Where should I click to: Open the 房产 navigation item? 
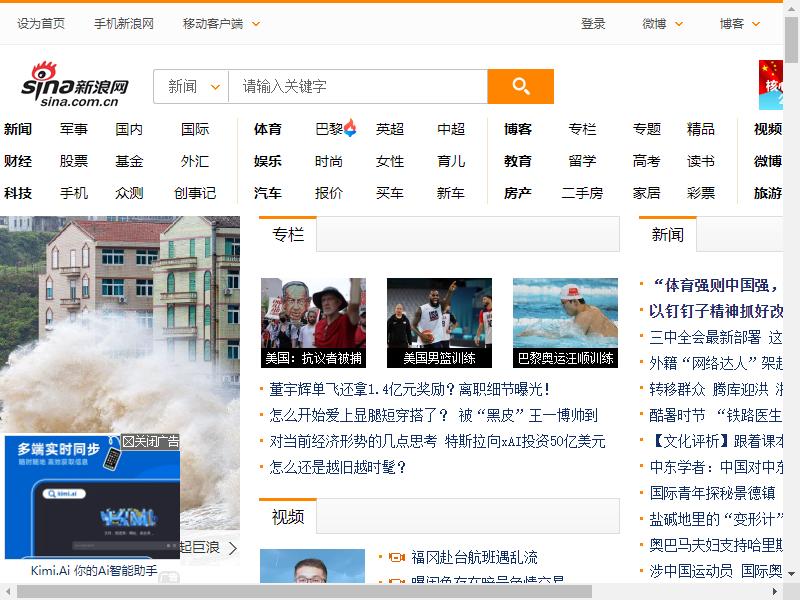tap(518, 193)
